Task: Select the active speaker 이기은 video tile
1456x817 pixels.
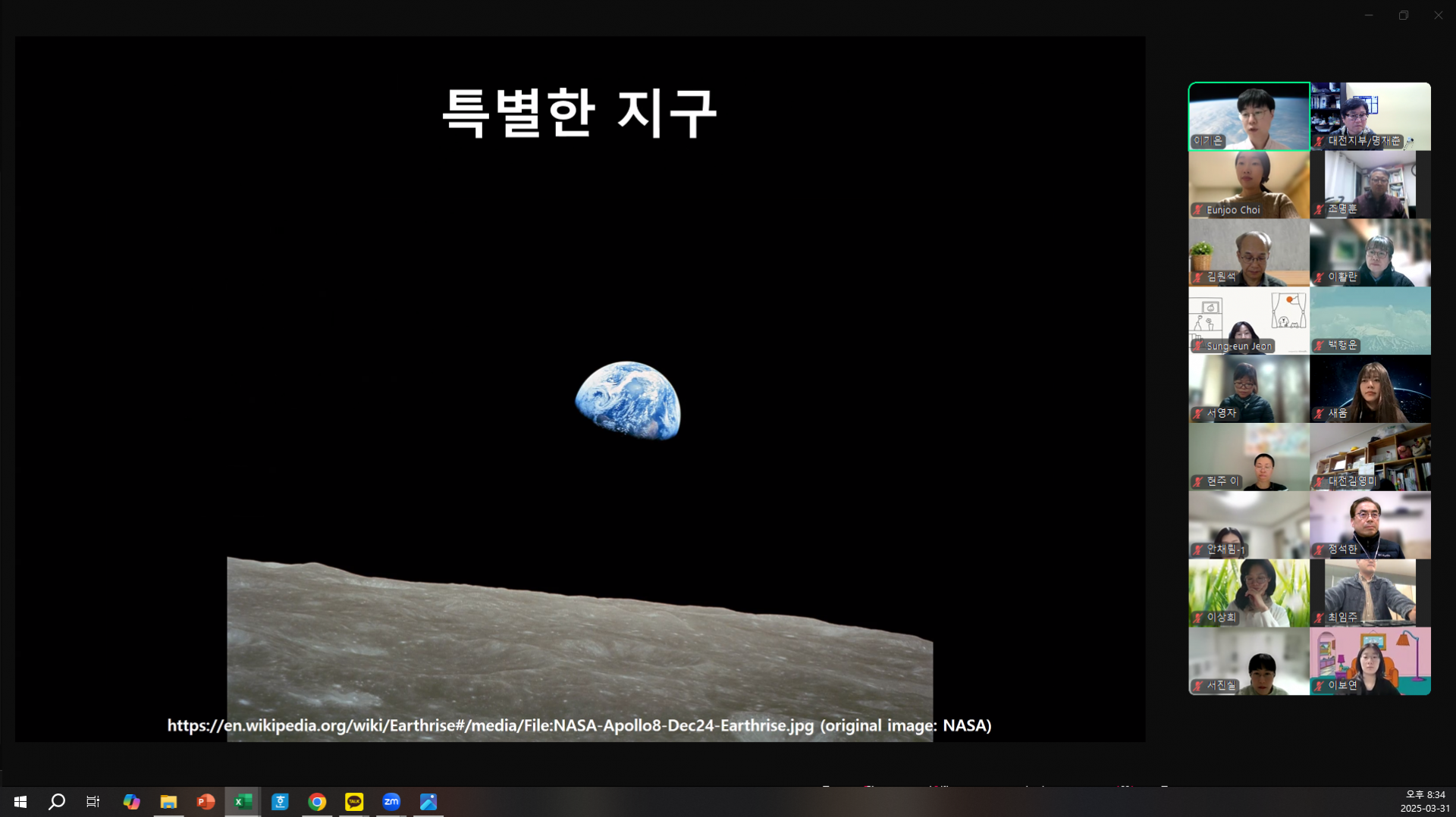Action: tap(1249, 117)
